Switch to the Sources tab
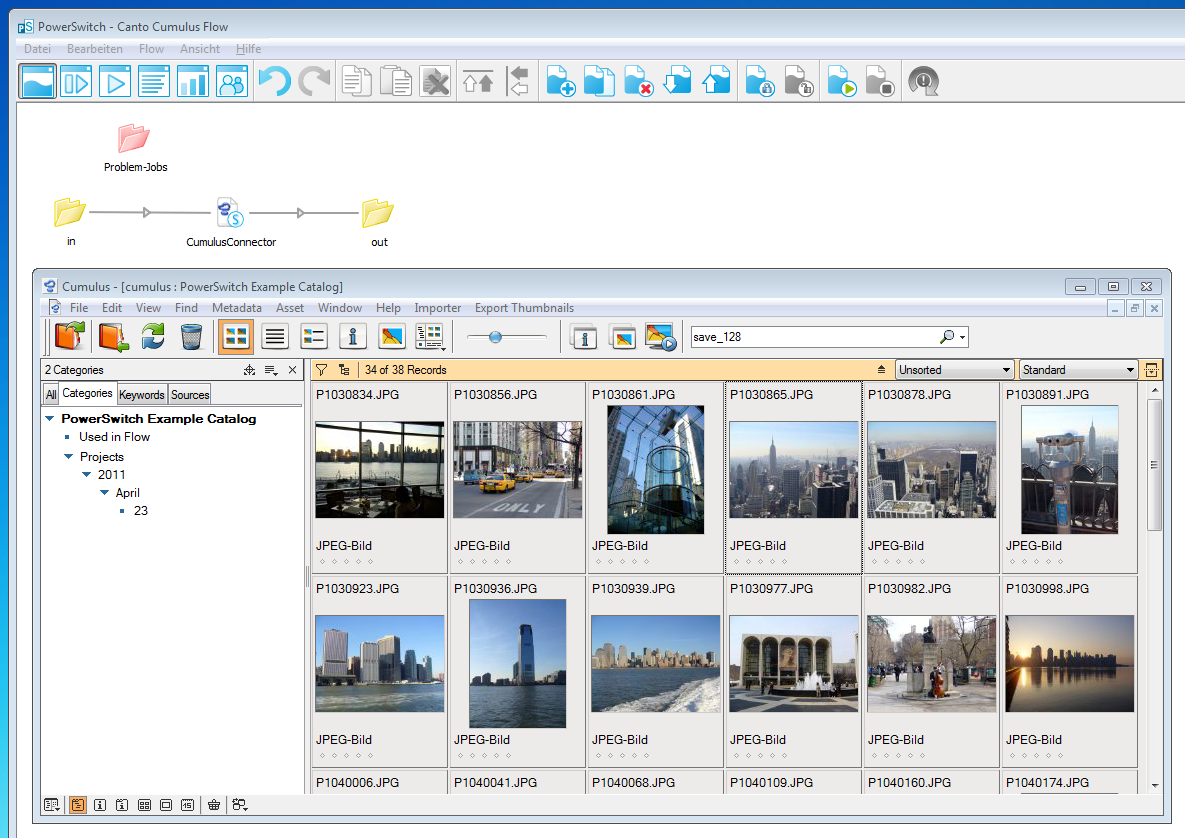This screenshot has width=1185, height=838. coord(190,394)
